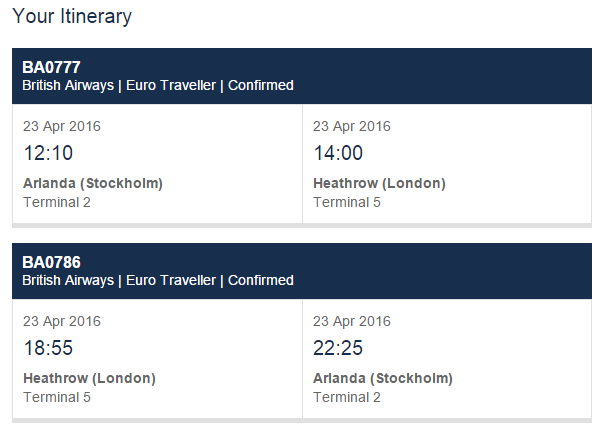Select Heathrow (London) arrival airport for BA0777
Viewport: 606px width, 433px height.
point(379,183)
